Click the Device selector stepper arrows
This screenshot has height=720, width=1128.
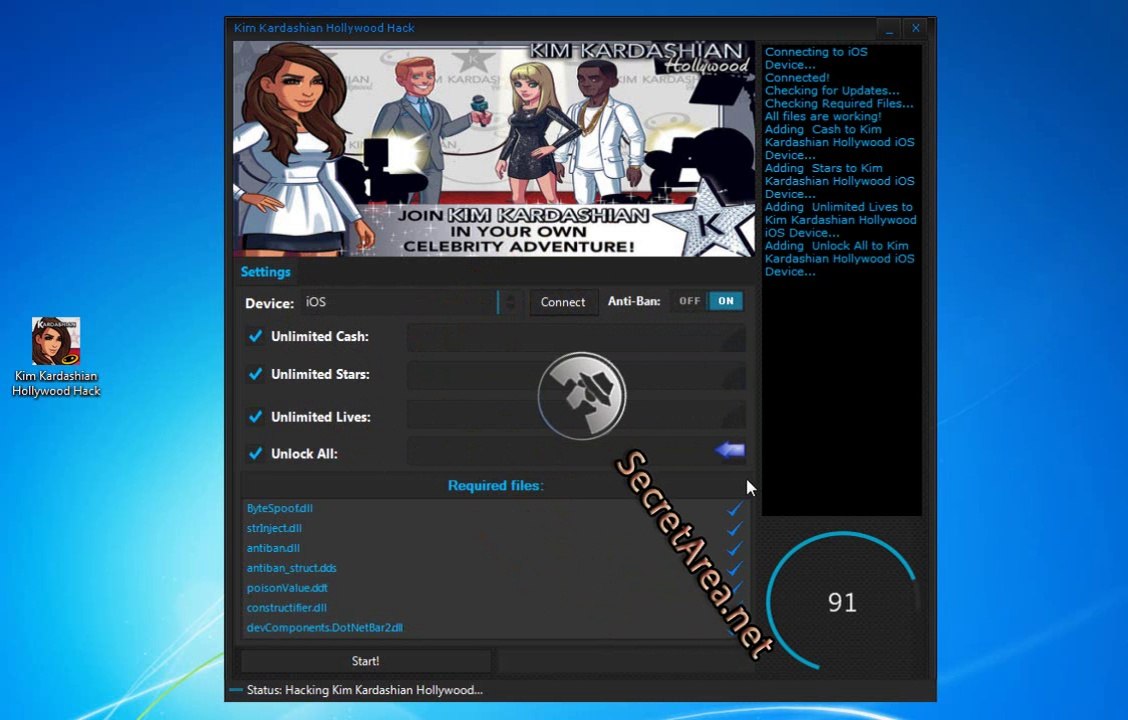tap(510, 302)
